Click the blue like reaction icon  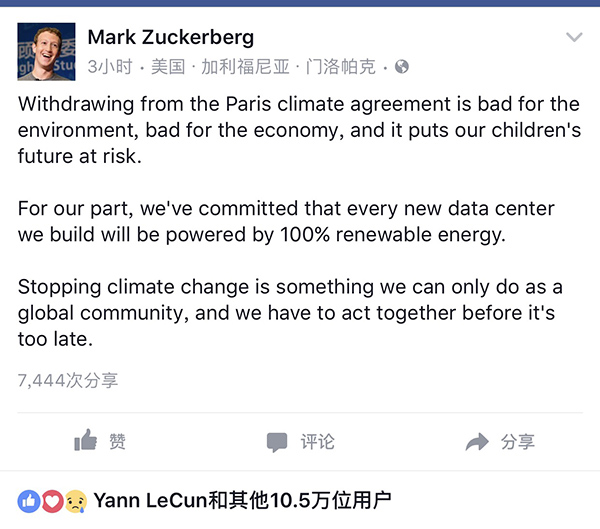click(x=29, y=500)
